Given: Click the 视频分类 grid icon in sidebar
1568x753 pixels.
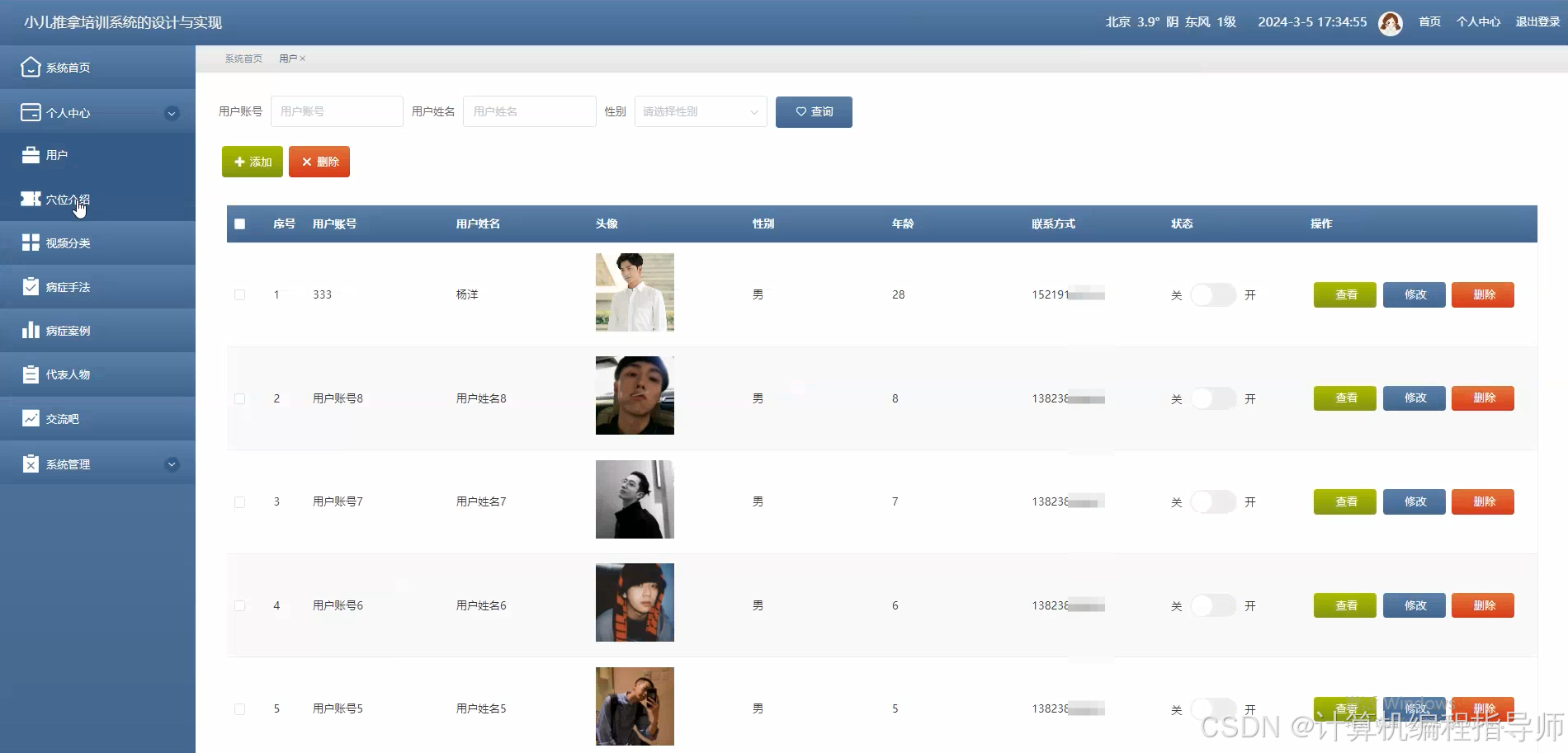Looking at the screenshot, I should coord(31,242).
